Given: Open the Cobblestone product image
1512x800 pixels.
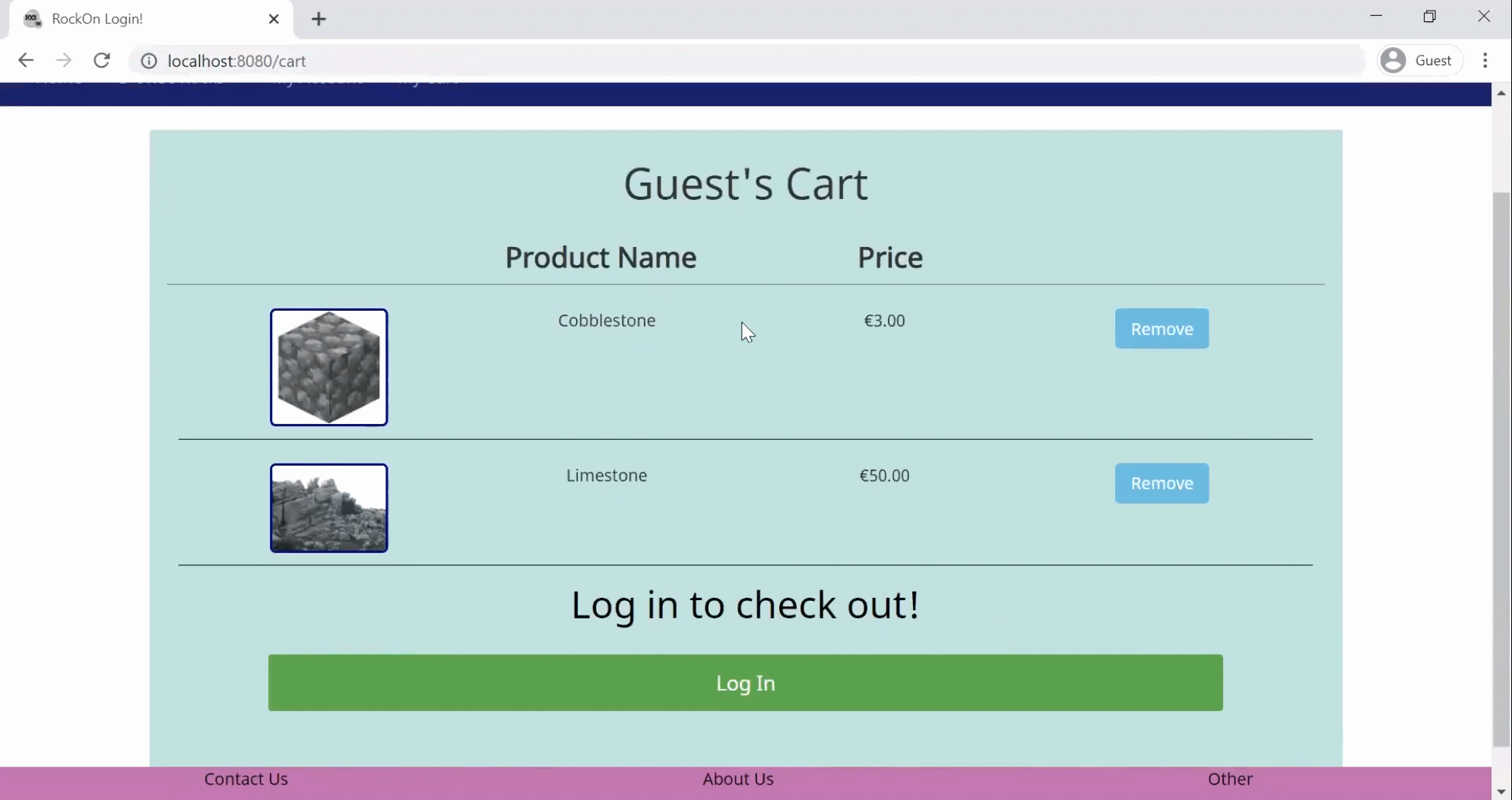Looking at the screenshot, I should pos(329,367).
